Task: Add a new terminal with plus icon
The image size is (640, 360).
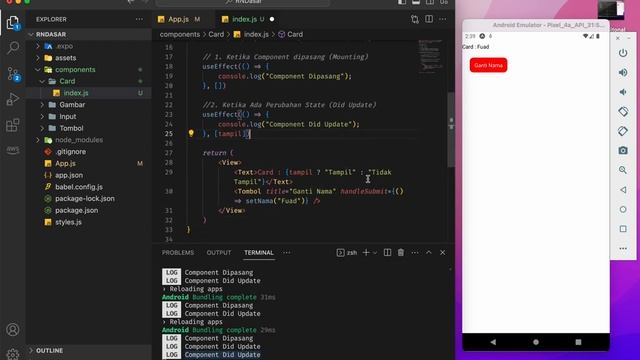Action: coord(366,253)
